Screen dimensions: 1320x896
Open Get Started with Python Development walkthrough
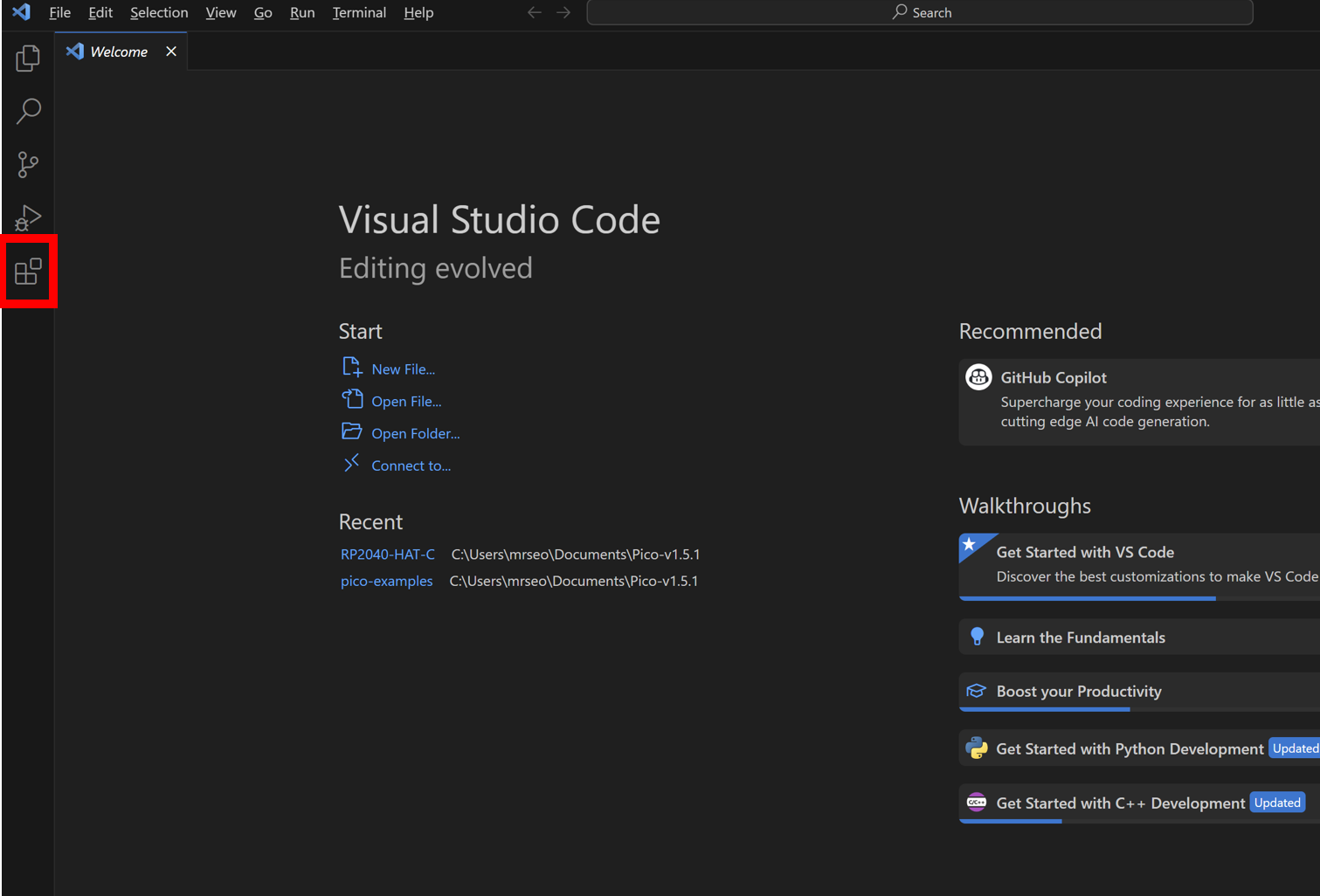[1139, 748]
